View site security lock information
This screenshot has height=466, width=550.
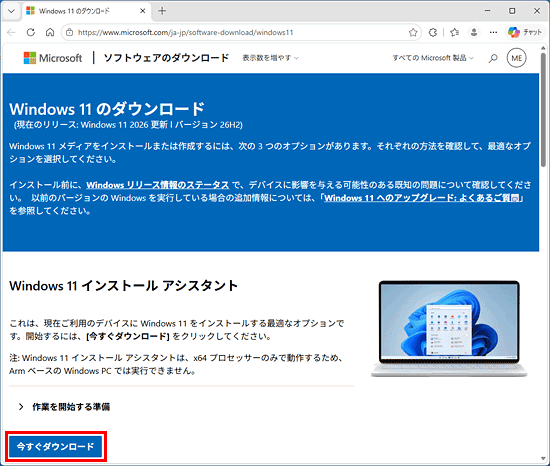pyautogui.click(x=69, y=33)
